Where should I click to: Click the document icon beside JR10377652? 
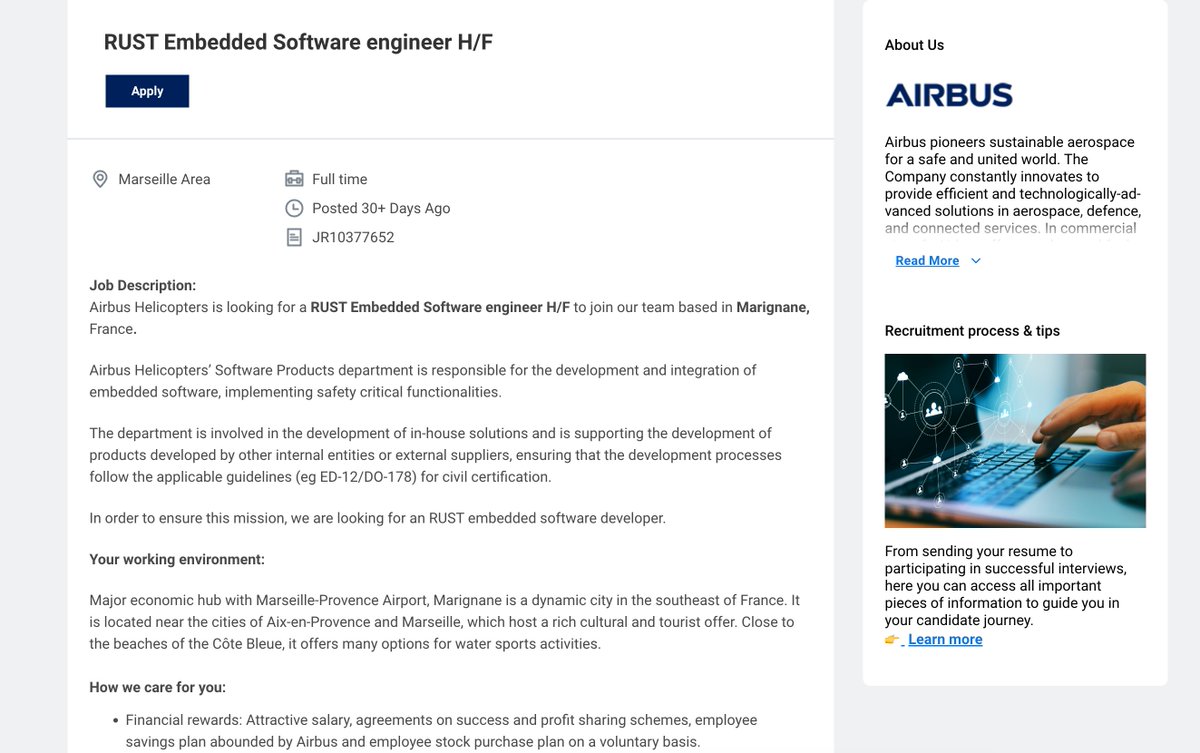pos(294,237)
